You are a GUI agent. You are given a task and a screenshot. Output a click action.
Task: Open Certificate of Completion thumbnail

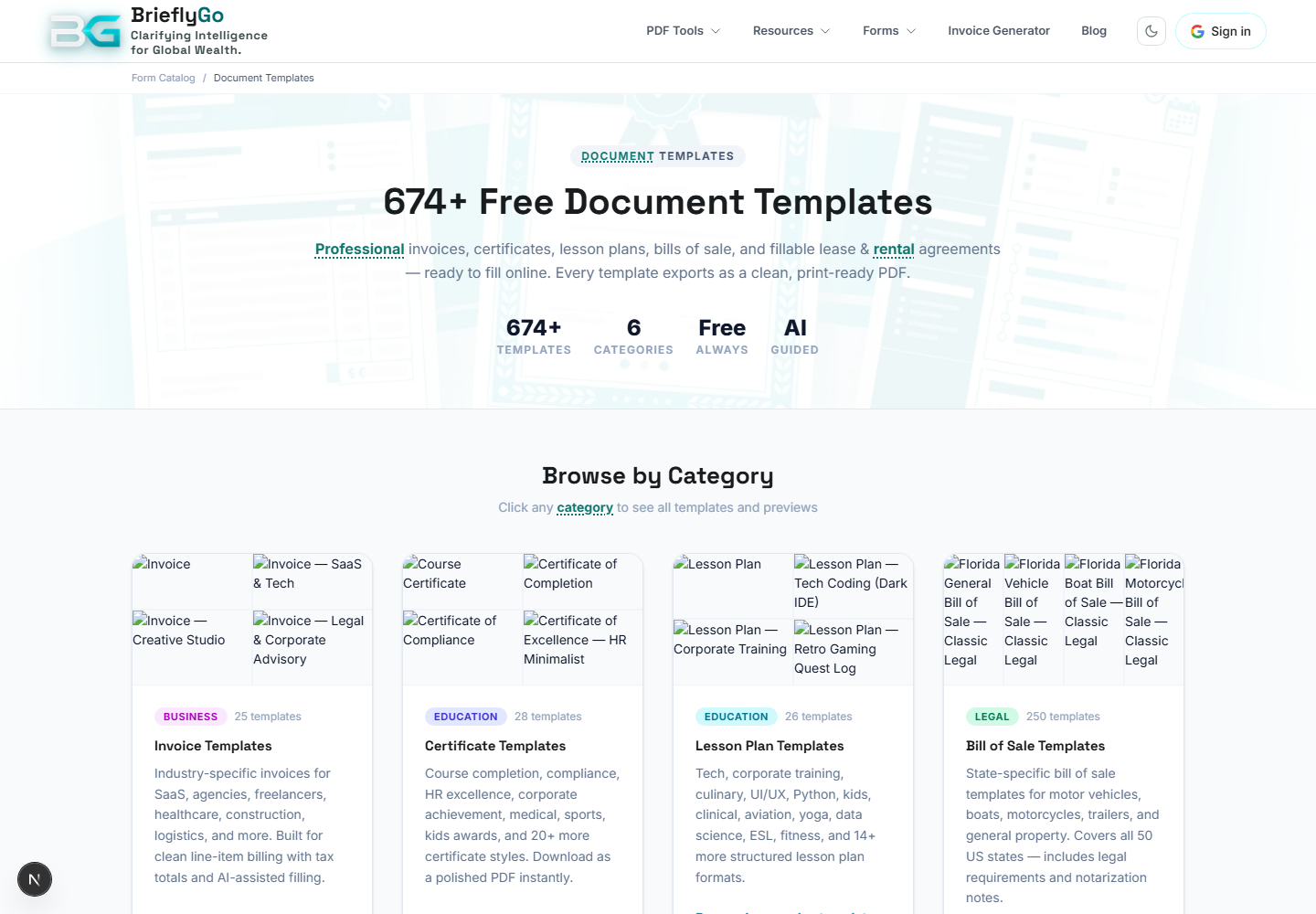click(583, 581)
